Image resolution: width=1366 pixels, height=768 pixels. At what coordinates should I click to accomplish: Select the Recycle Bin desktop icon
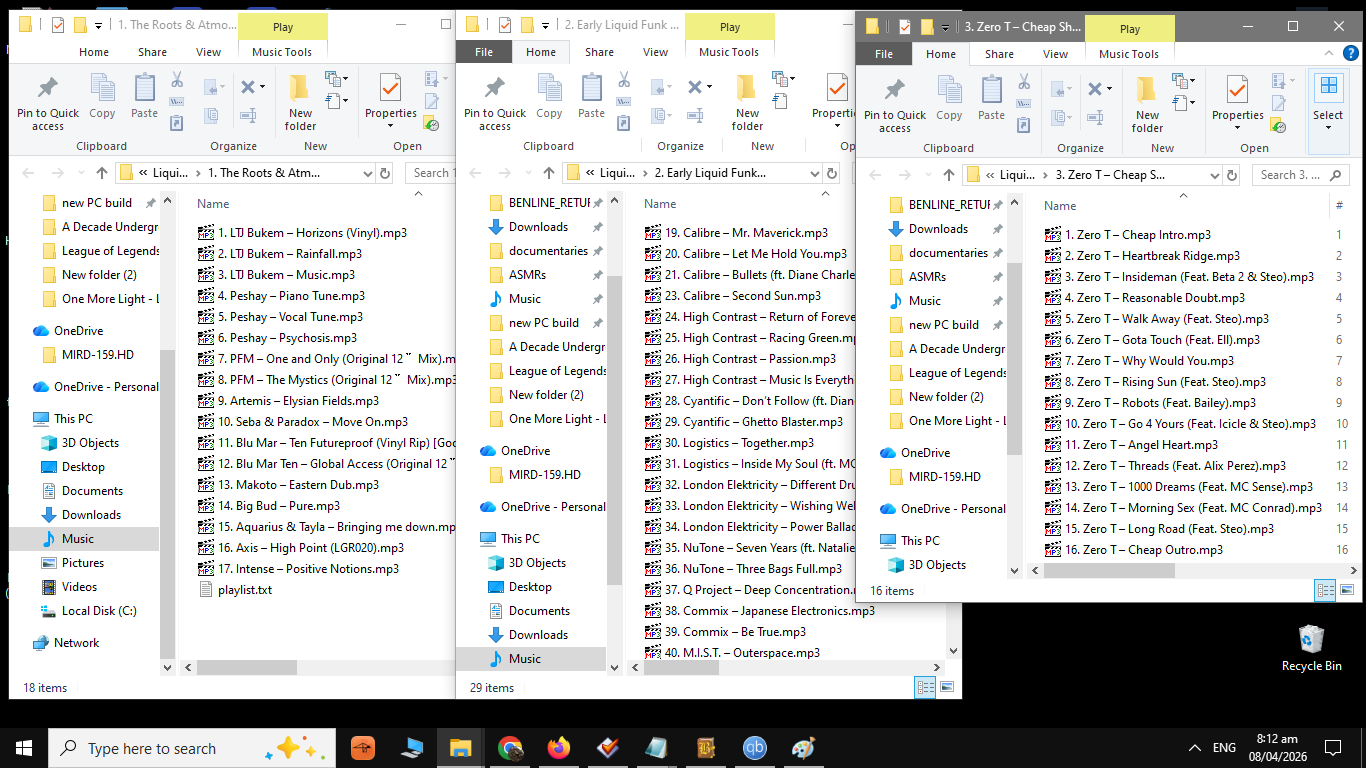coord(1312,649)
